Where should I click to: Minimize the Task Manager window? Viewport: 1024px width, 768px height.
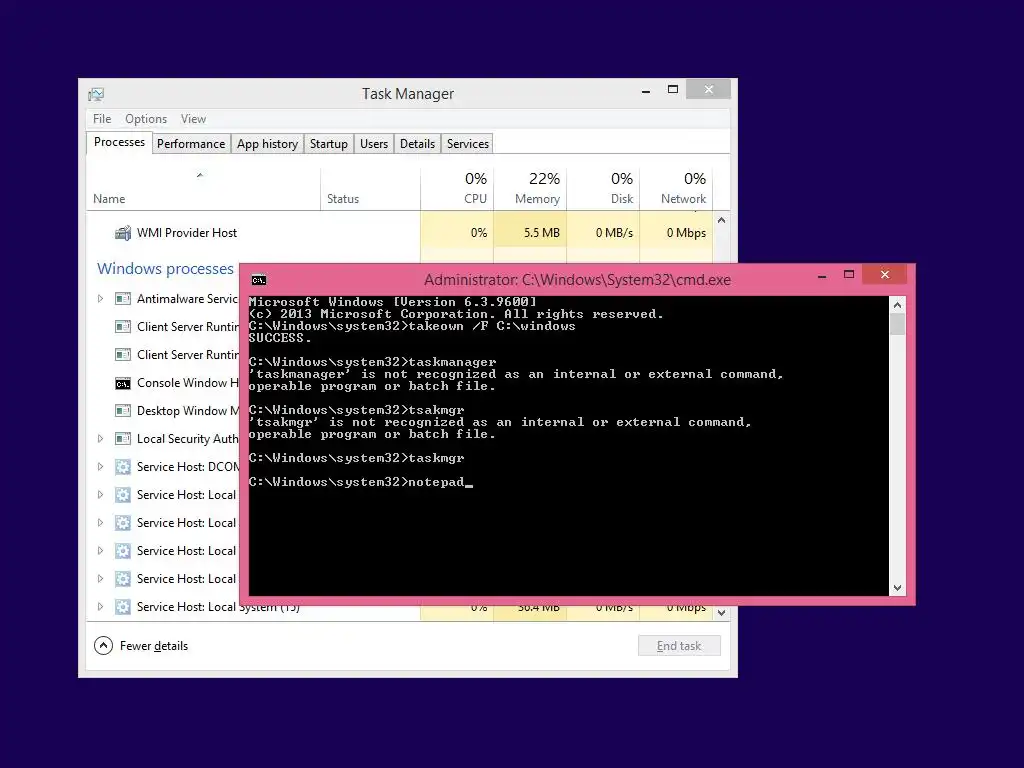click(x=646, y=91)
